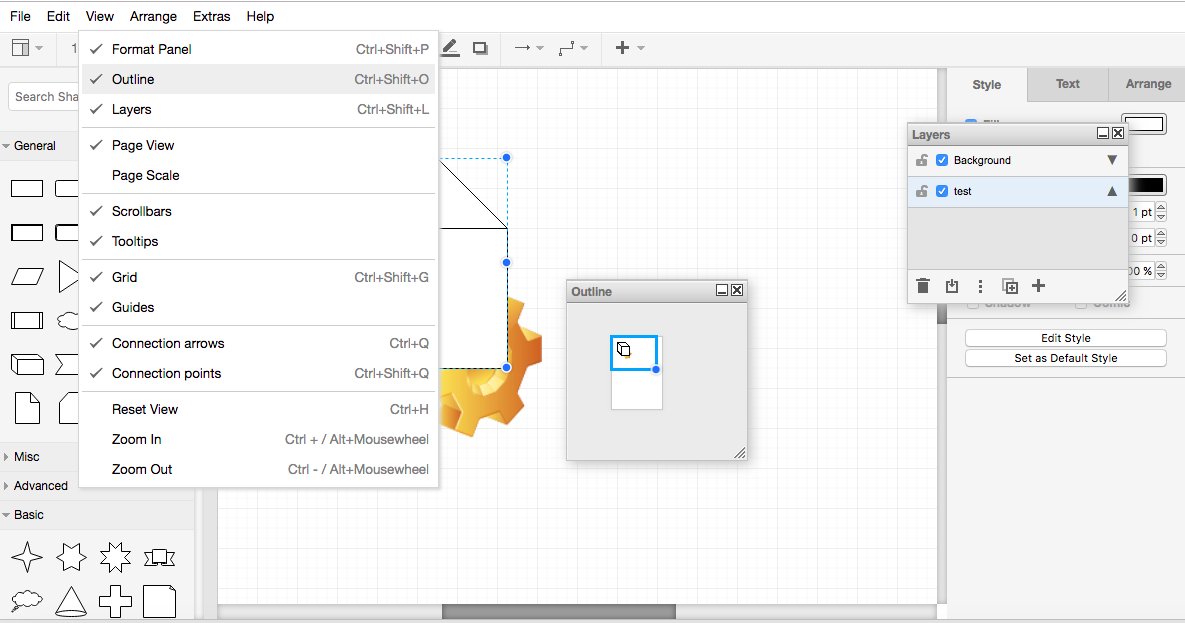Open the File menu

point(20,16)
